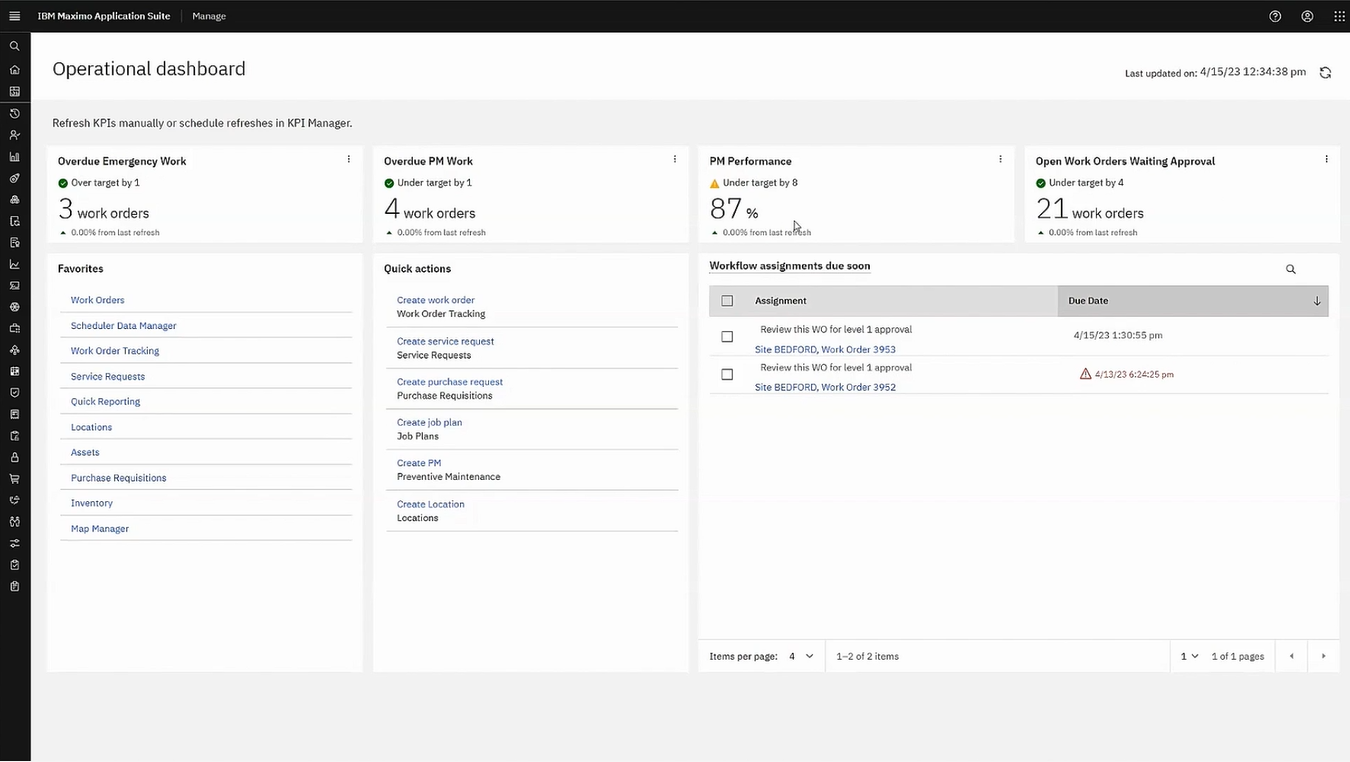The image size is (1350, 762).
Task: Open Overdue Emergency Work card overflow menu
Action: coord(348,159)
